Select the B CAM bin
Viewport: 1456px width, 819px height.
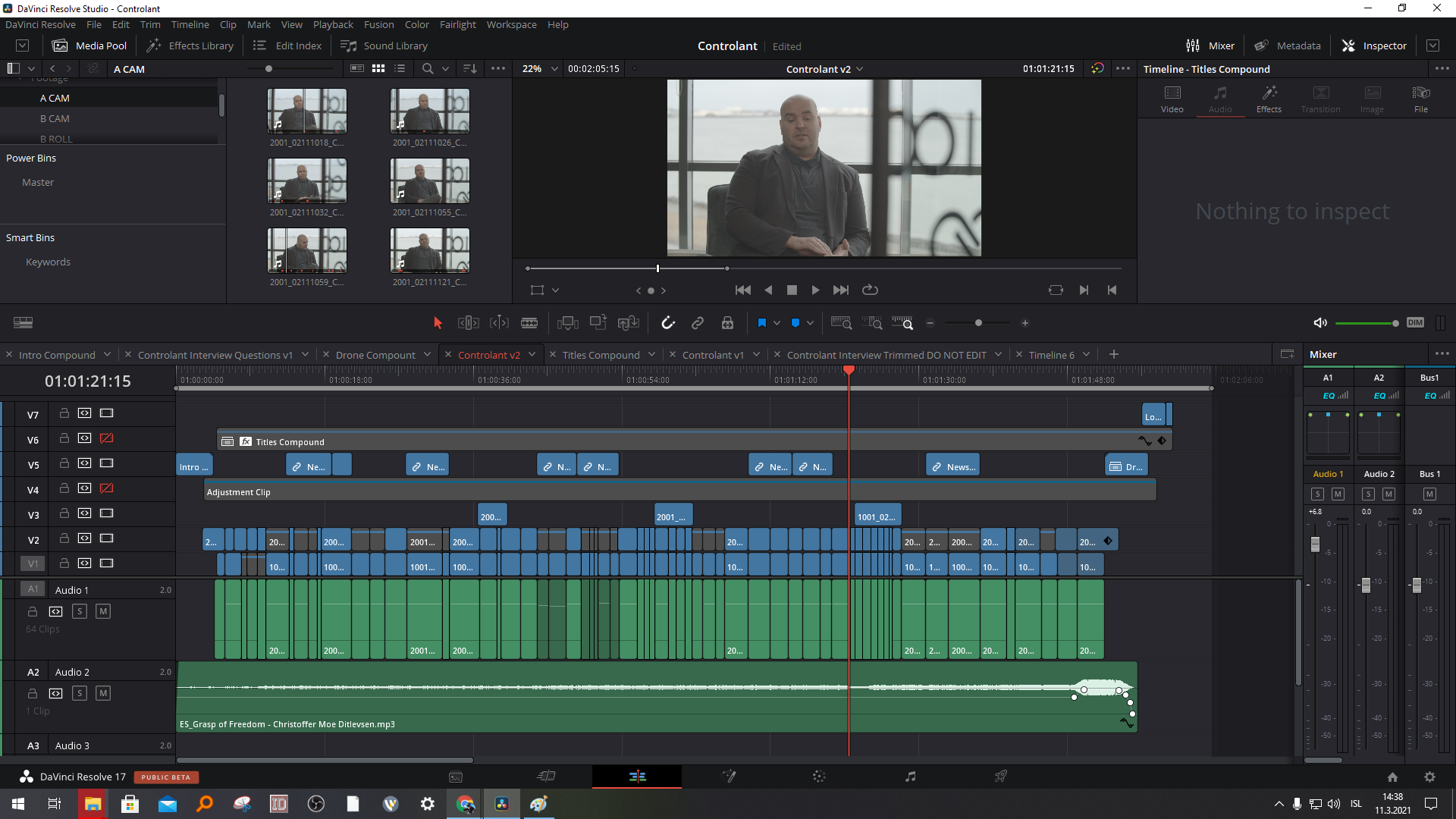[55, 119]
